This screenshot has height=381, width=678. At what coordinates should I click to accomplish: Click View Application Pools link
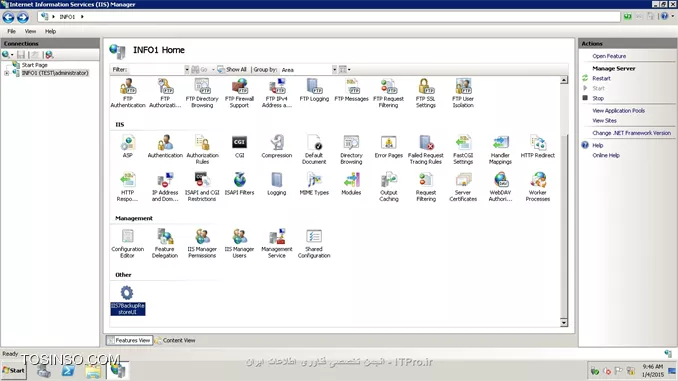point(618,111)
